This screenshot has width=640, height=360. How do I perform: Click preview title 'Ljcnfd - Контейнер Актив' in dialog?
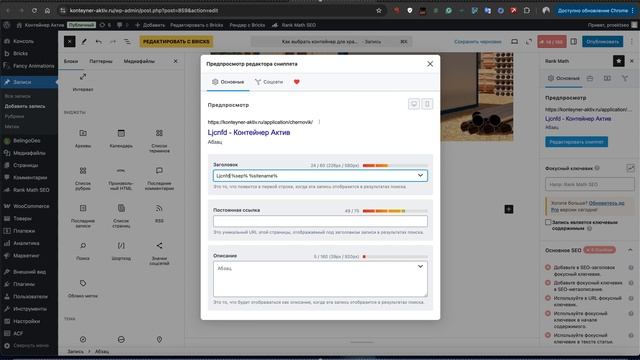pyautogui.click(x=249, y=132)
